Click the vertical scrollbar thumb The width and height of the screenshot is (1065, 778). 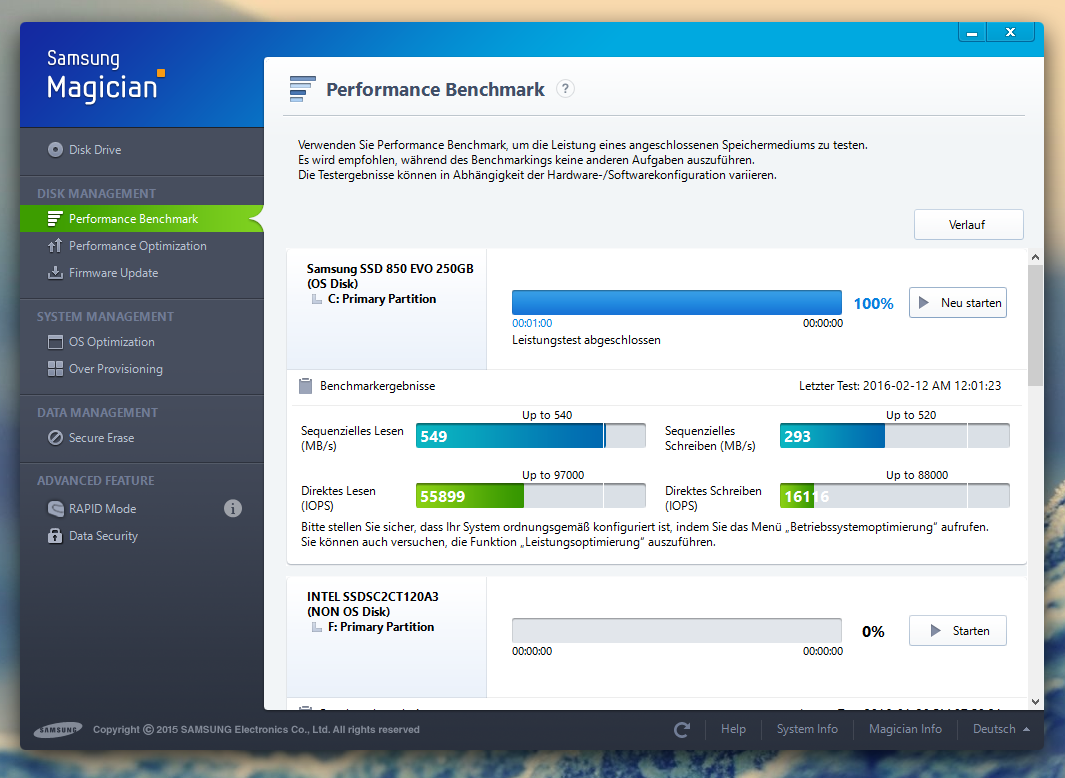point(1035,325)
